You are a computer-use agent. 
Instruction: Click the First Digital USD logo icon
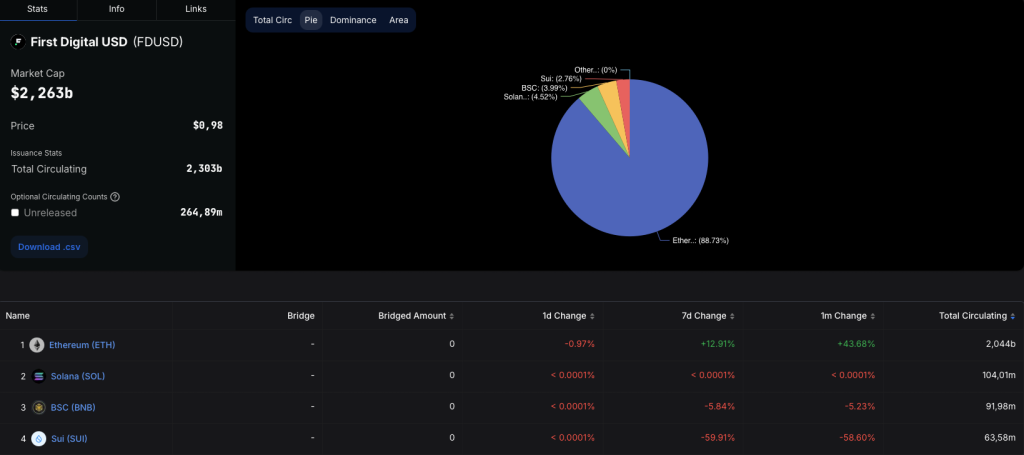pyautogui.click(x=17, y=42)
